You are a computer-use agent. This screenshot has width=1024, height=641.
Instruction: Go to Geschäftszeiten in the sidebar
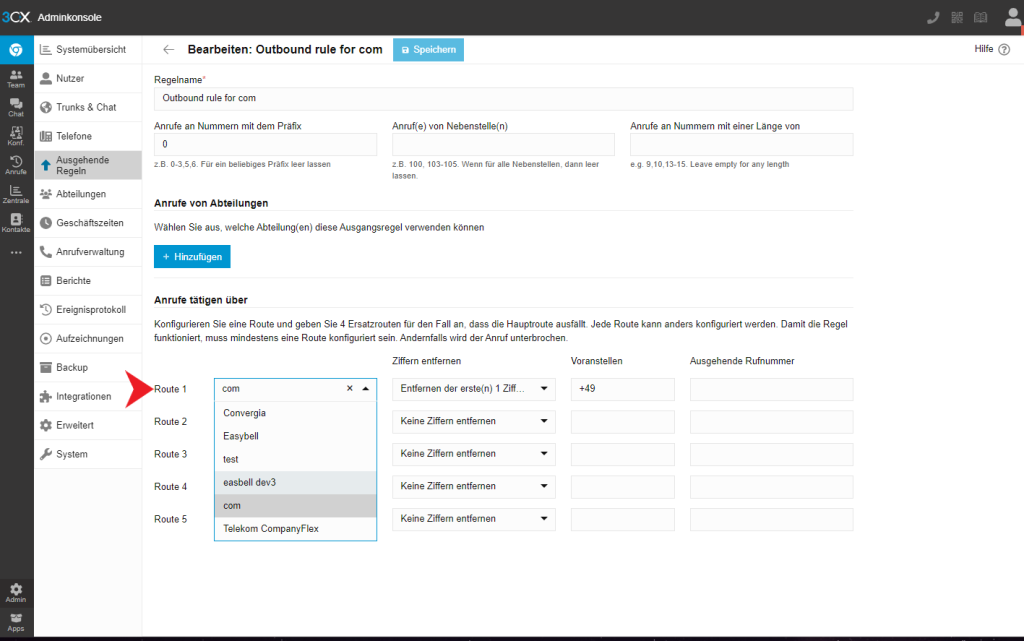pos(89,223)
